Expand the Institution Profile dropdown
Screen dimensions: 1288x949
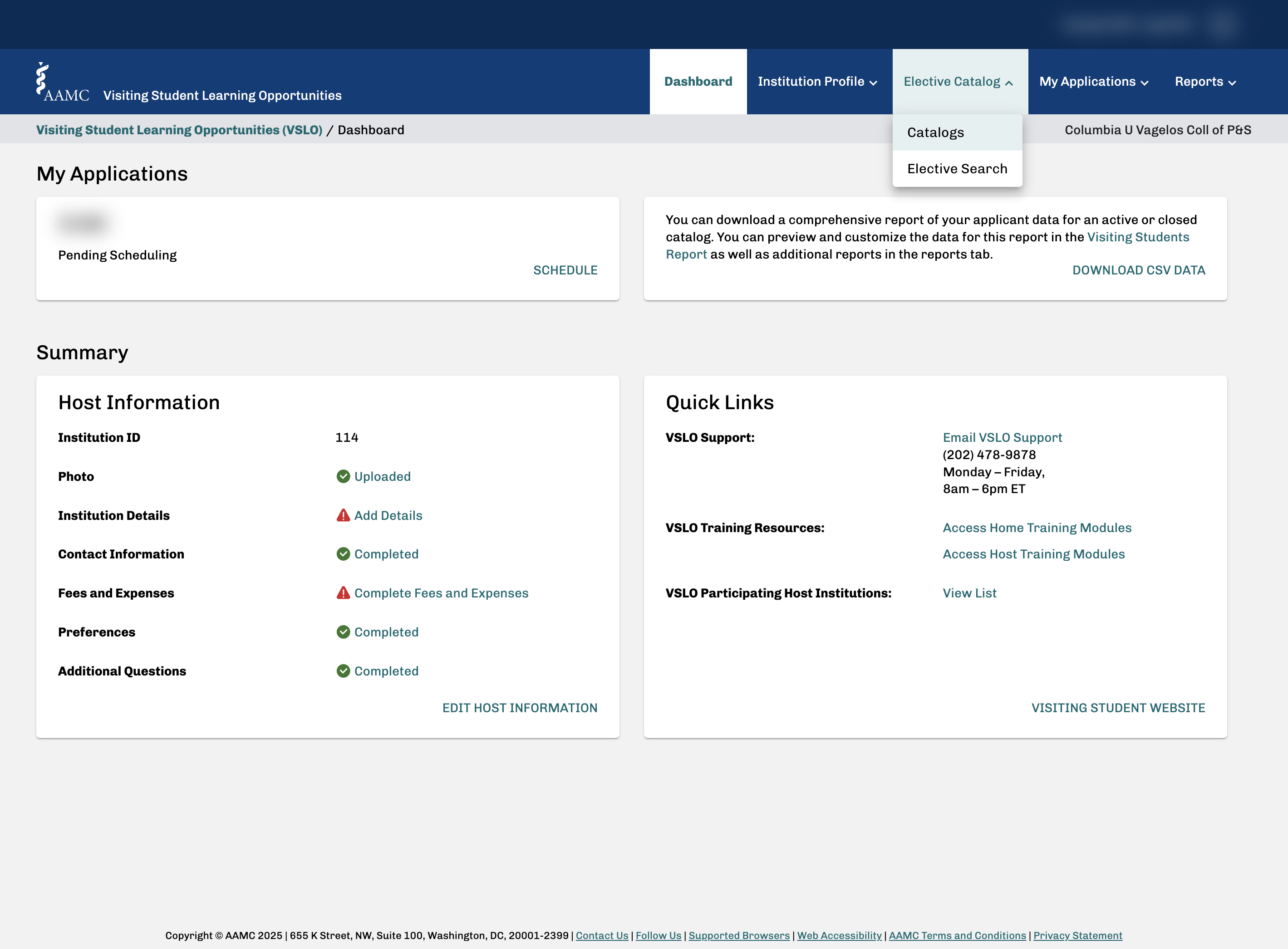tap(817, 82)
